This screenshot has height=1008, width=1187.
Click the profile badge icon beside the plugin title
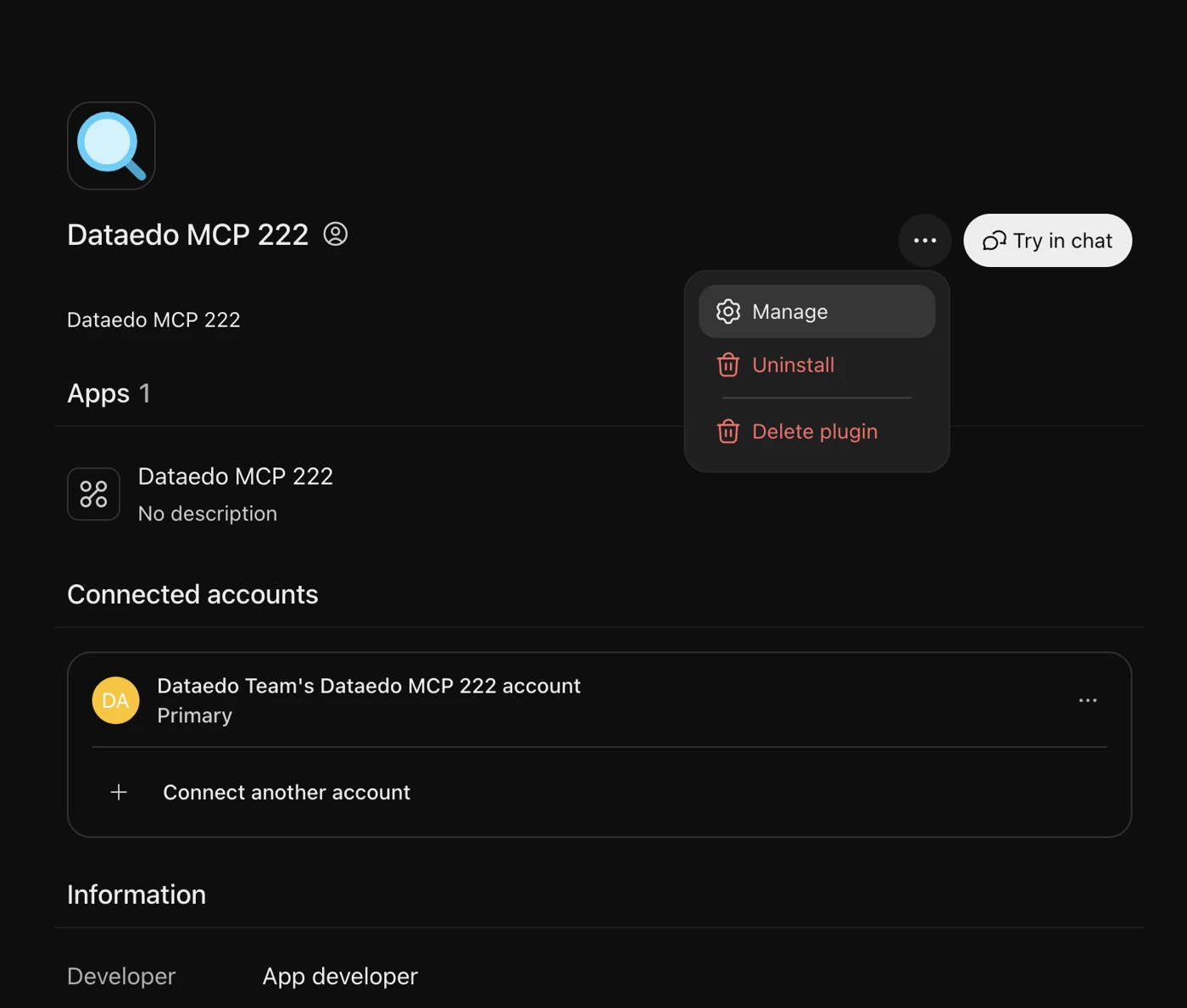point(336,234)
